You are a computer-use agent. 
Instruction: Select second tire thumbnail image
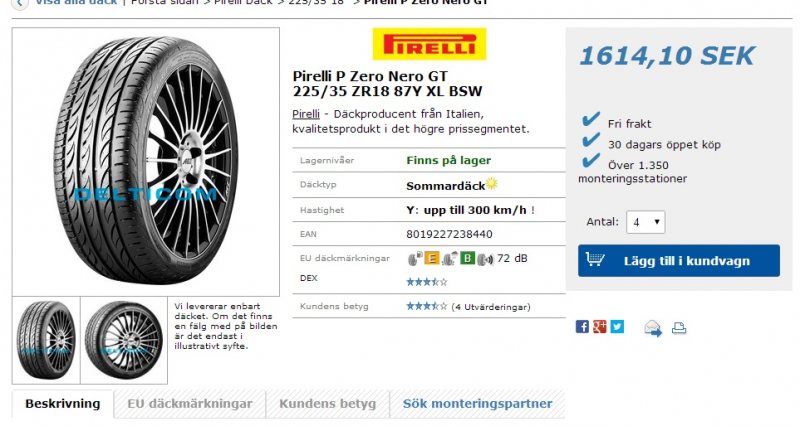(x=124, y=340)
